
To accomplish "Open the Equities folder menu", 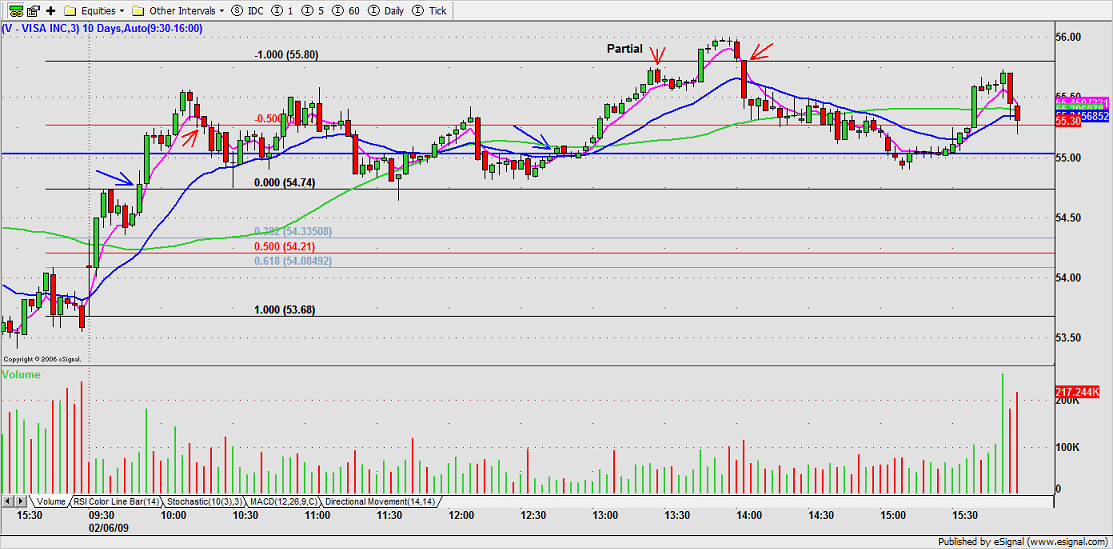I will point(94,11).
